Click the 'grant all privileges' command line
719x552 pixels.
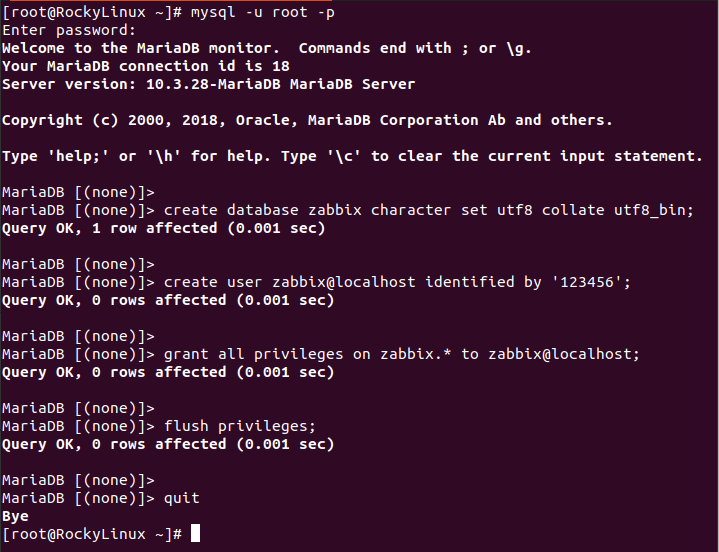pyautogui.click(x=321, y=354)
